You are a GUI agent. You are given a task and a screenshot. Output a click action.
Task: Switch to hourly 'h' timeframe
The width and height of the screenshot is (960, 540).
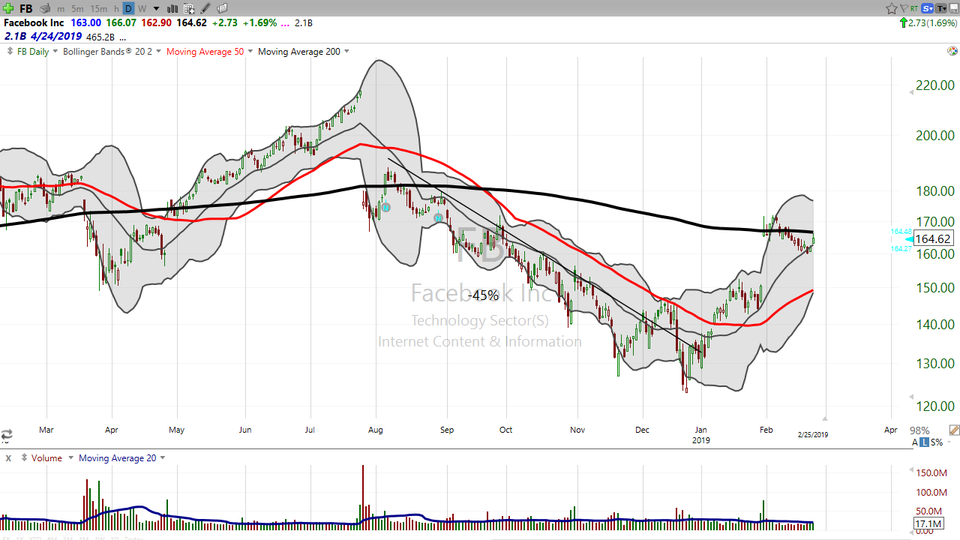point(116,9)
